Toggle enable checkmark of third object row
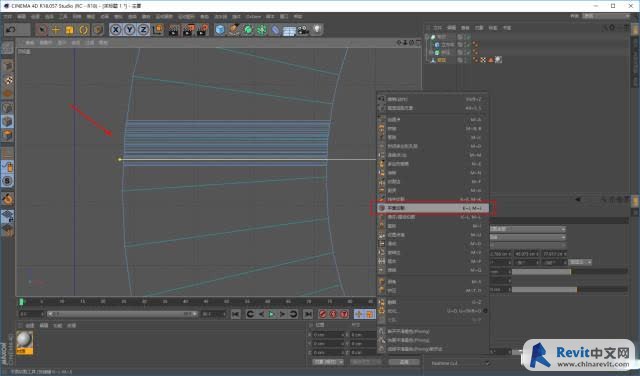Screen dimensions: 640x376 point(469,53)
